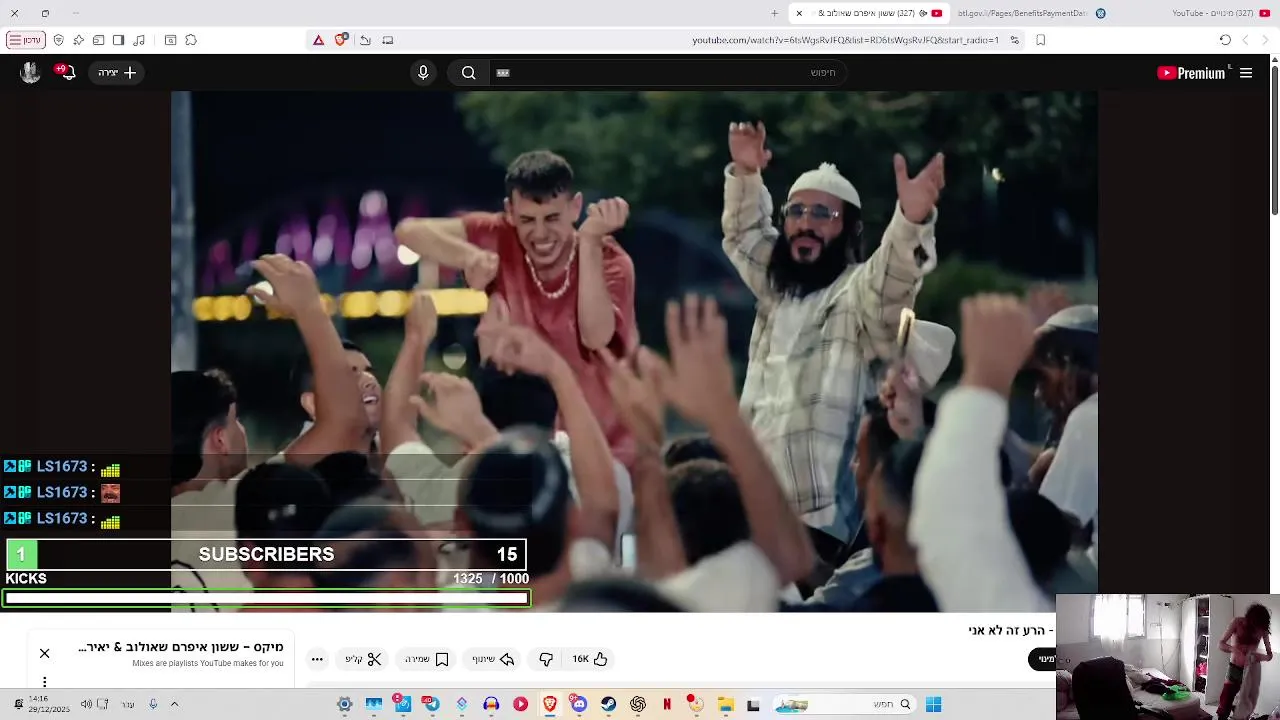Open Leo AI sparkle icon in toolbar
Image resolution: width=1280 pixels, height=720 pixels.
pos(78,40)
